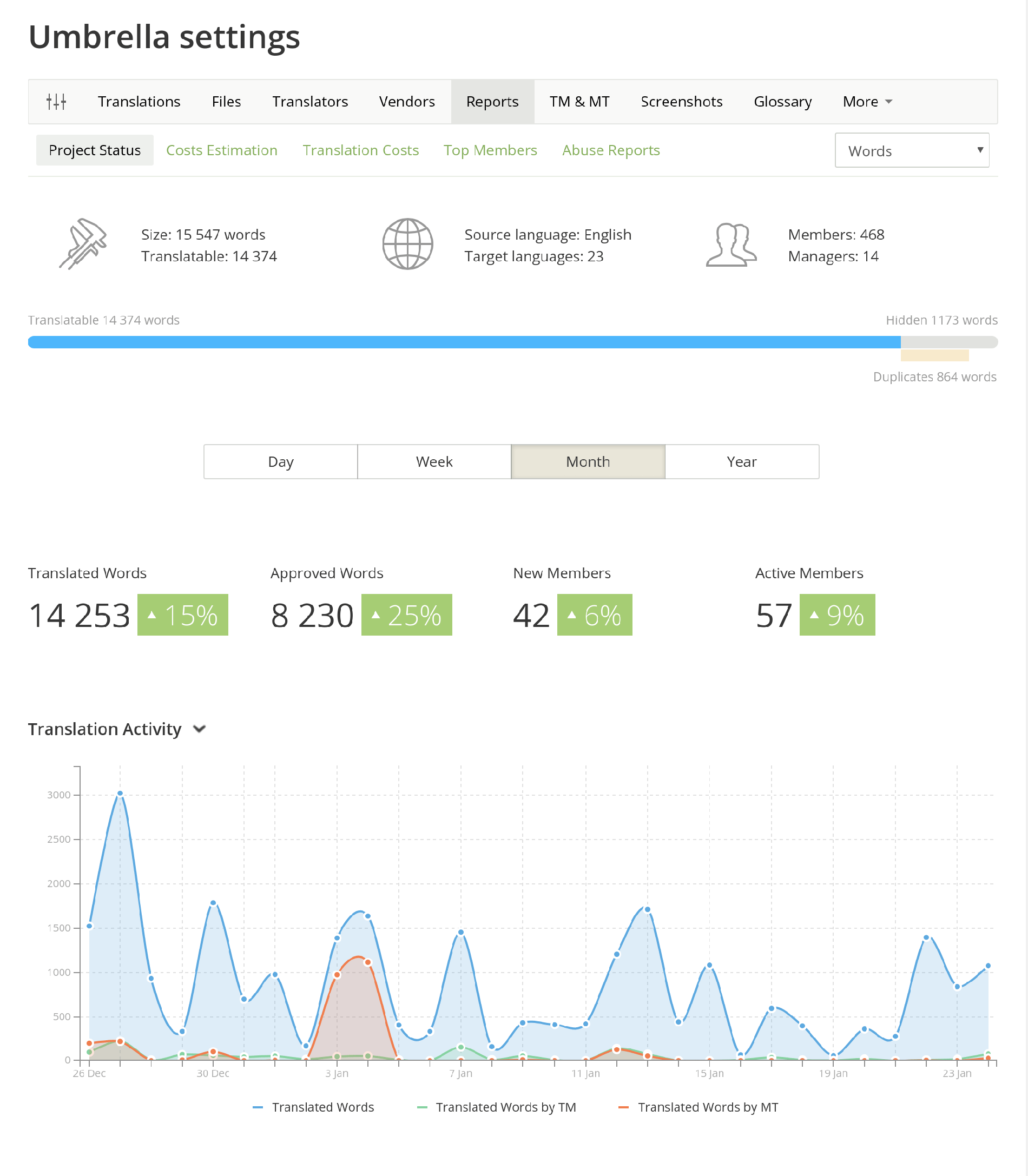Click the filters icon in the navigation bar
The width and height of the screenshot is (1028, 1176).
click(x=56, y=102)
